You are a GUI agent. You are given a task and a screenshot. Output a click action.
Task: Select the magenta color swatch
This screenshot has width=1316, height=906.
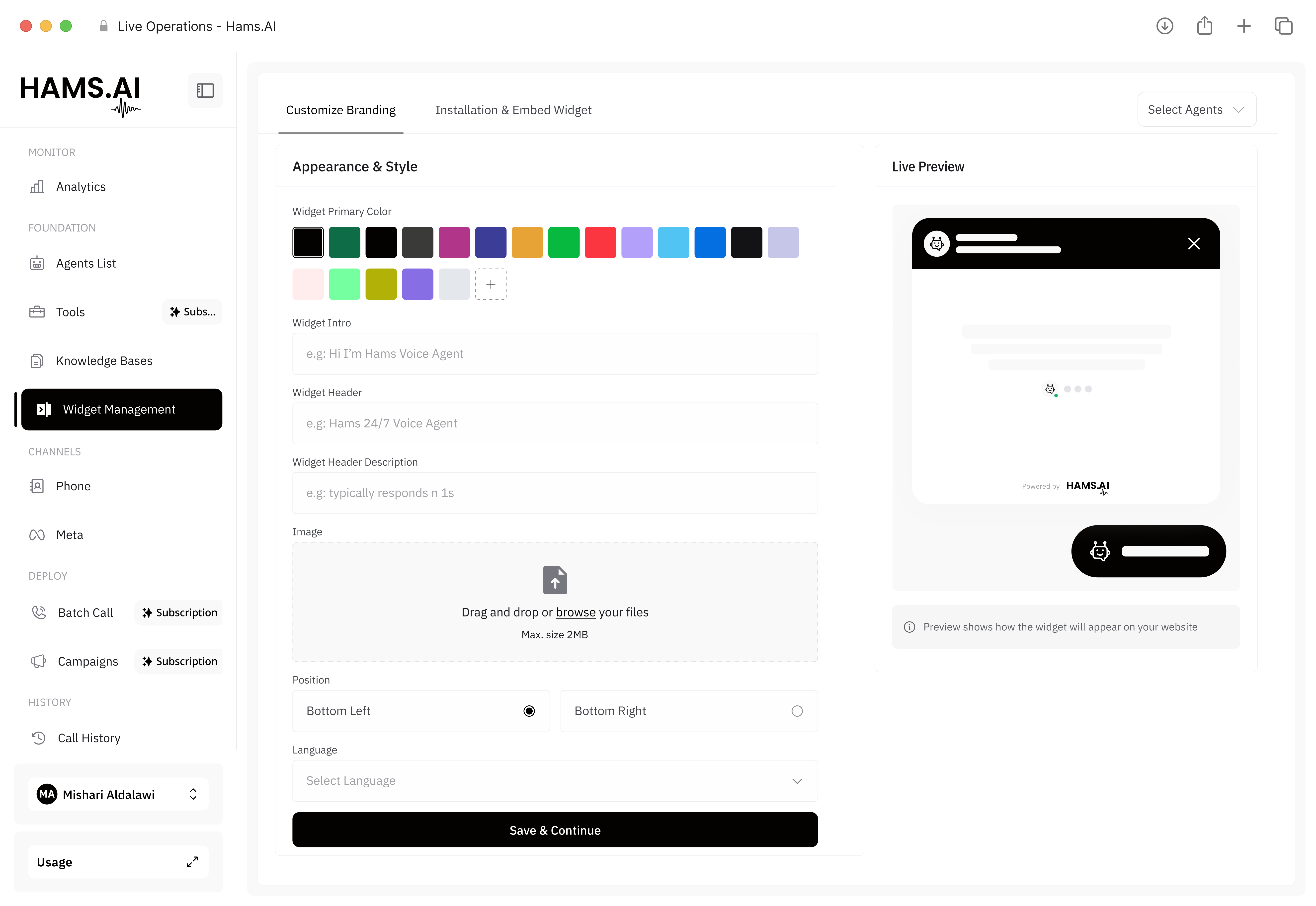coord(454,242)
